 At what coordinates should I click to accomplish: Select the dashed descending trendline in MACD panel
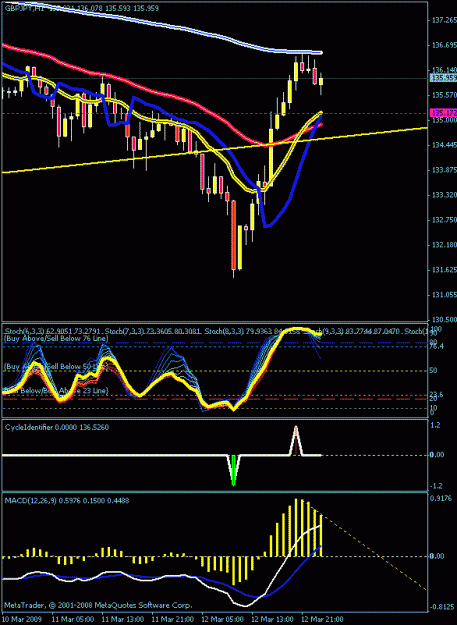coord(369,549)
